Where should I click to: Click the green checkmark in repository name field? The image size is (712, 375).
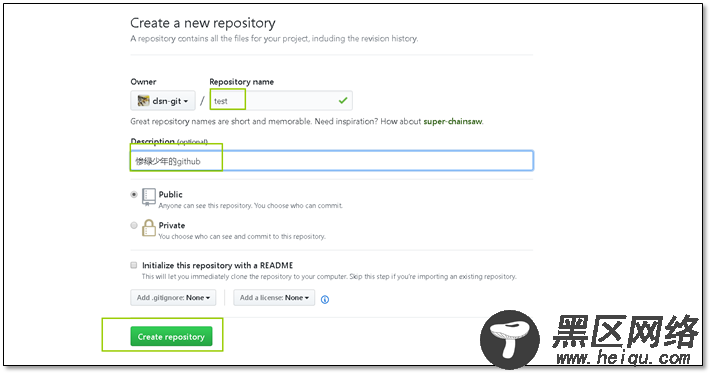coord(343,100)
